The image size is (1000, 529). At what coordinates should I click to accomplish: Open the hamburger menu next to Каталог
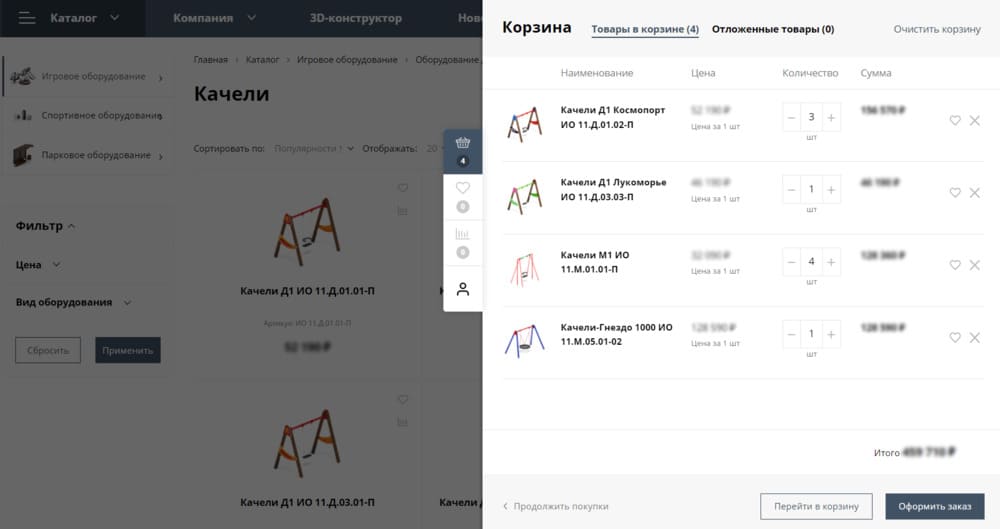(27, 18)
